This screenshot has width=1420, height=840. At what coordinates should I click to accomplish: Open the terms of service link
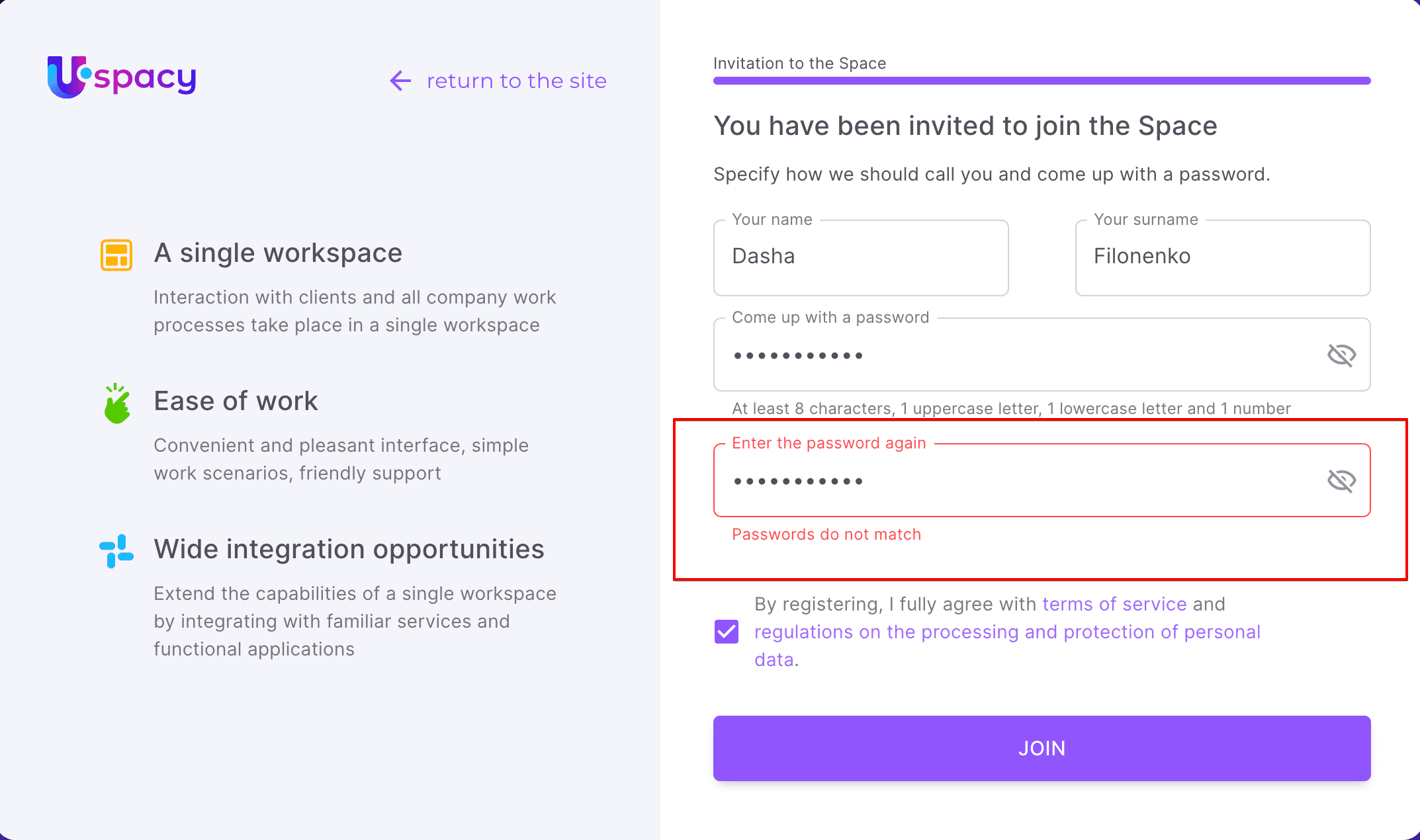pos(1114,604)
